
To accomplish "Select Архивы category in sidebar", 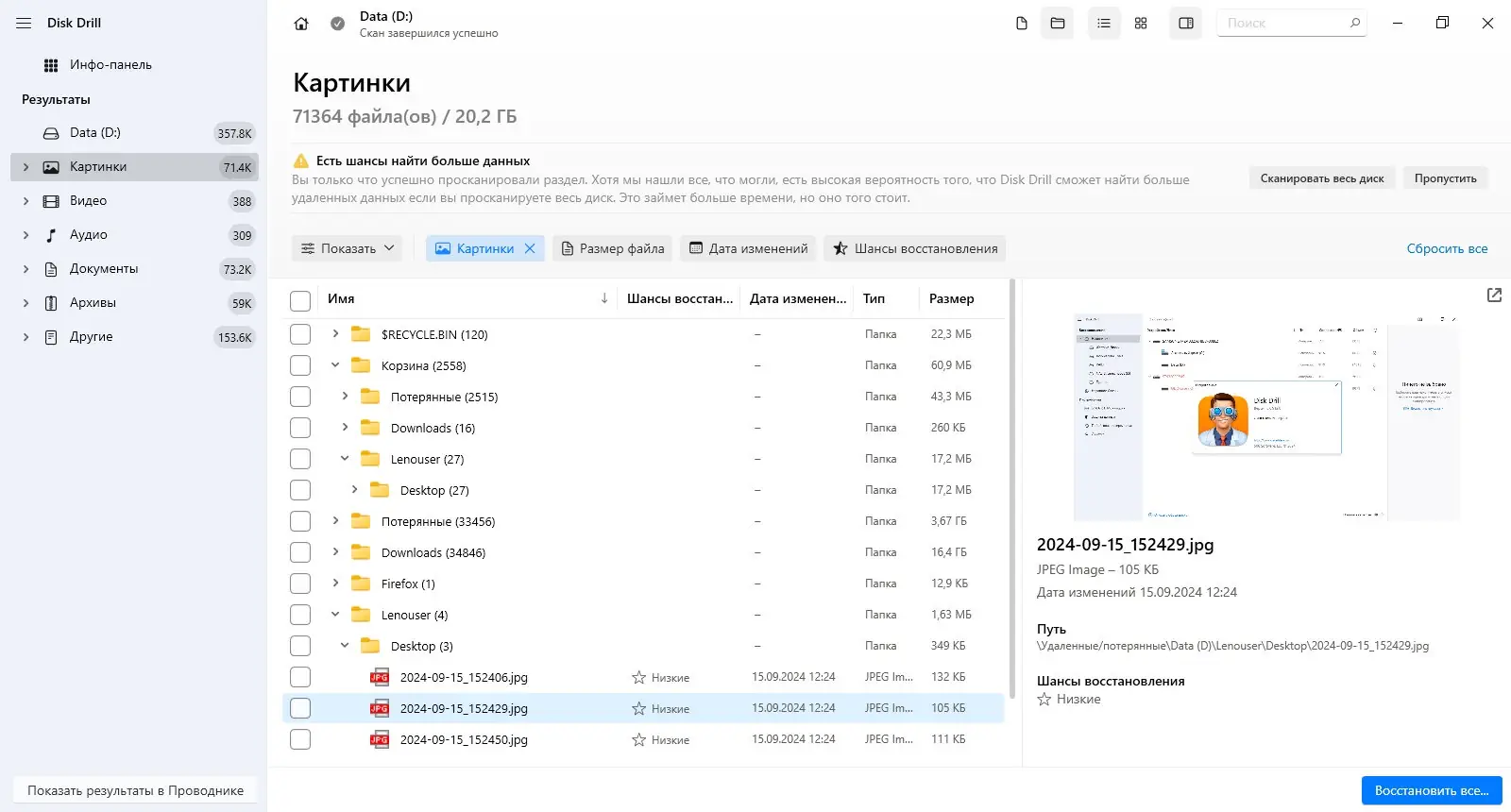I will point(134,303).
